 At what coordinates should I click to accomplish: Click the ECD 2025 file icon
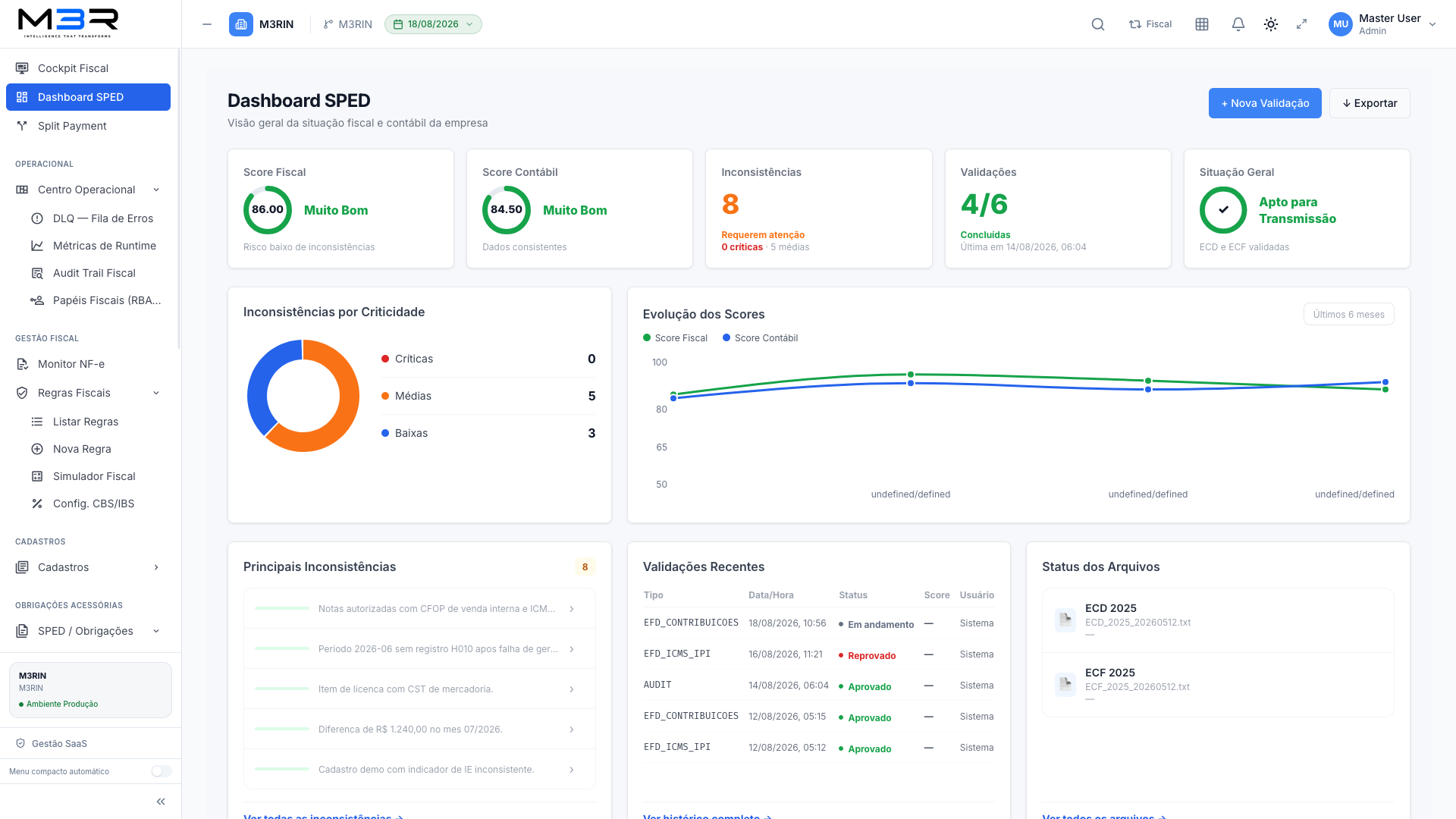(x=1065, y=620)
